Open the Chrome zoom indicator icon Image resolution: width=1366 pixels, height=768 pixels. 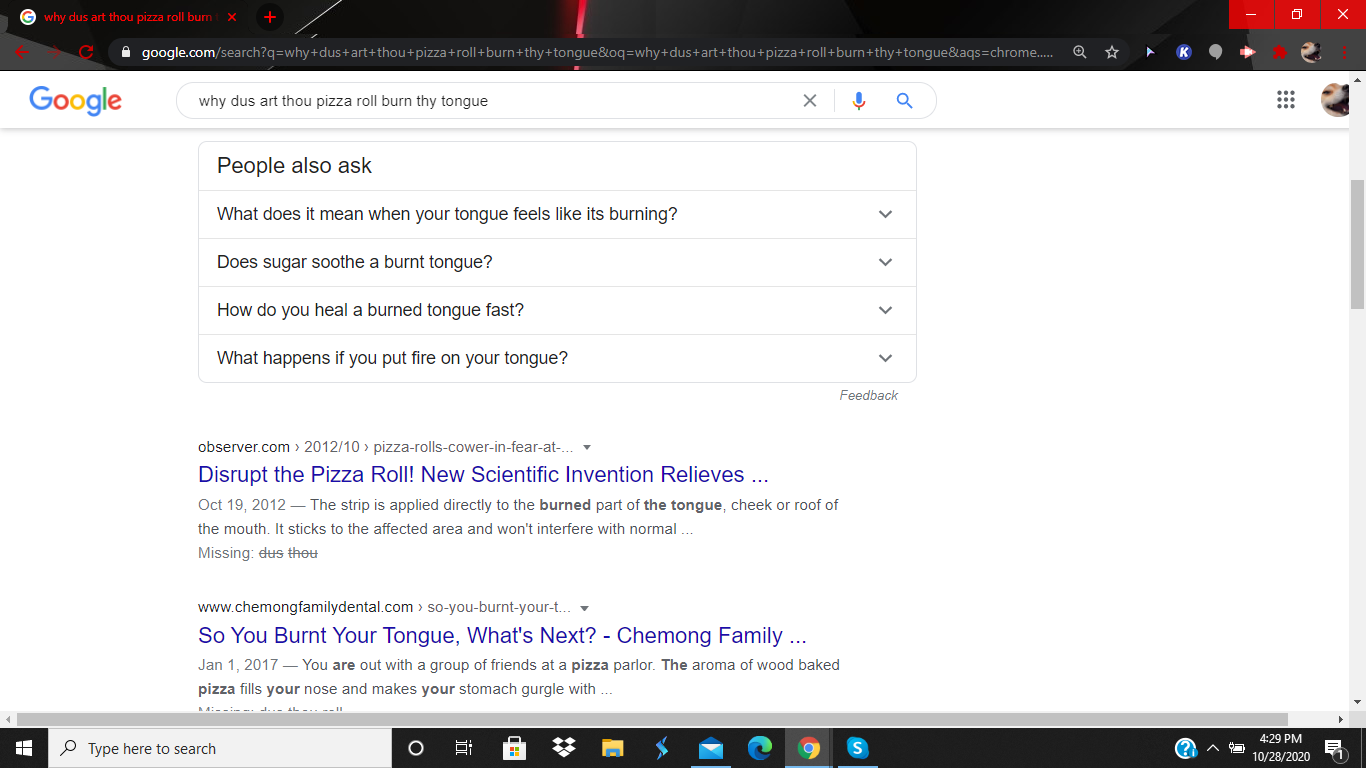(1080, 52)
